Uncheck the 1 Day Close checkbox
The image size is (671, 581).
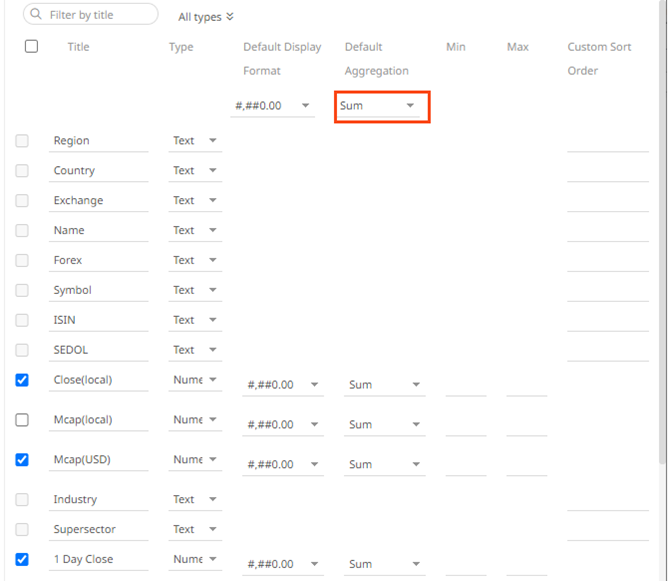point(22,559)
